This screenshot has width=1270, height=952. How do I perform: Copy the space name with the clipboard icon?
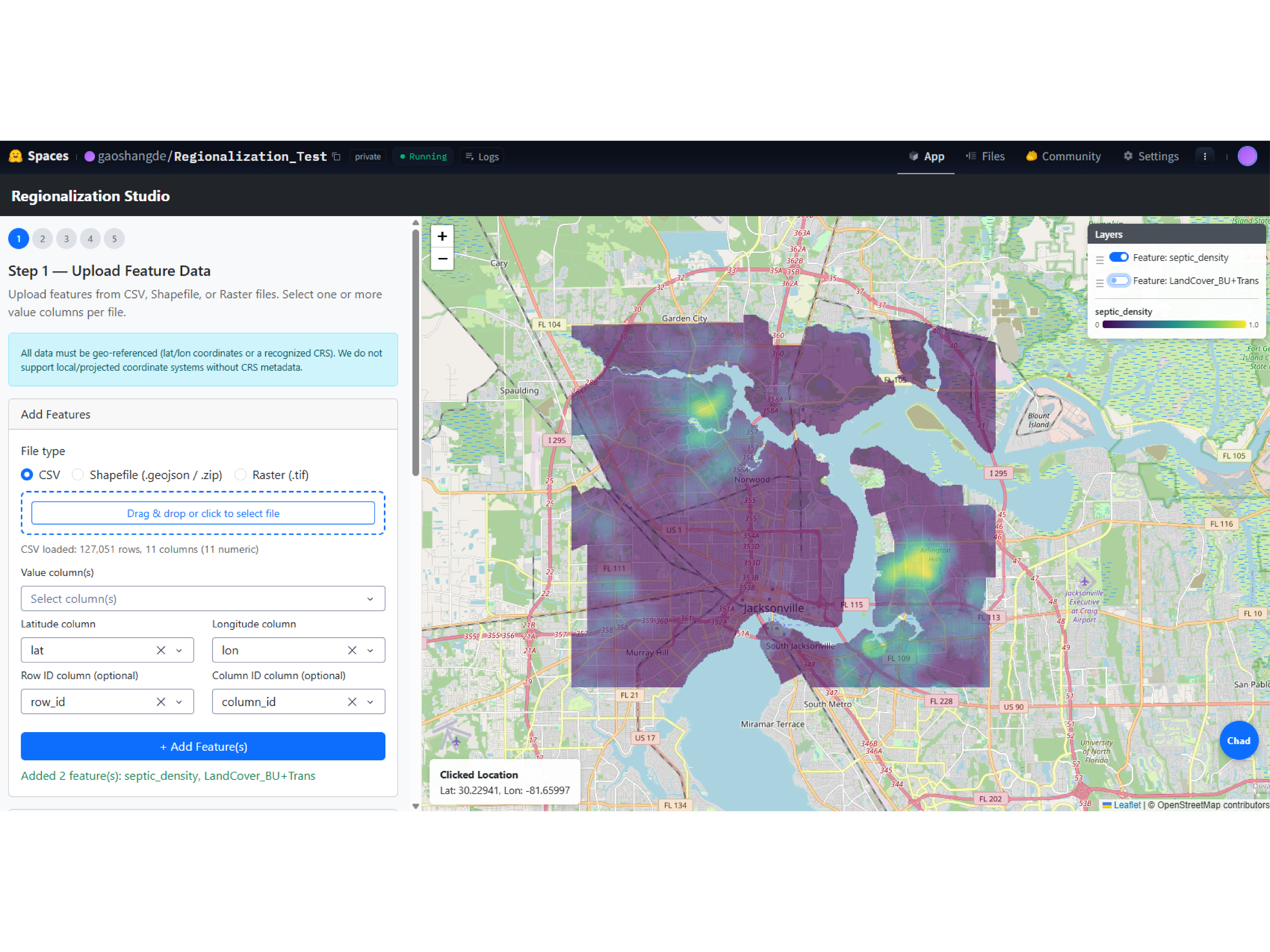click(337, 157)
